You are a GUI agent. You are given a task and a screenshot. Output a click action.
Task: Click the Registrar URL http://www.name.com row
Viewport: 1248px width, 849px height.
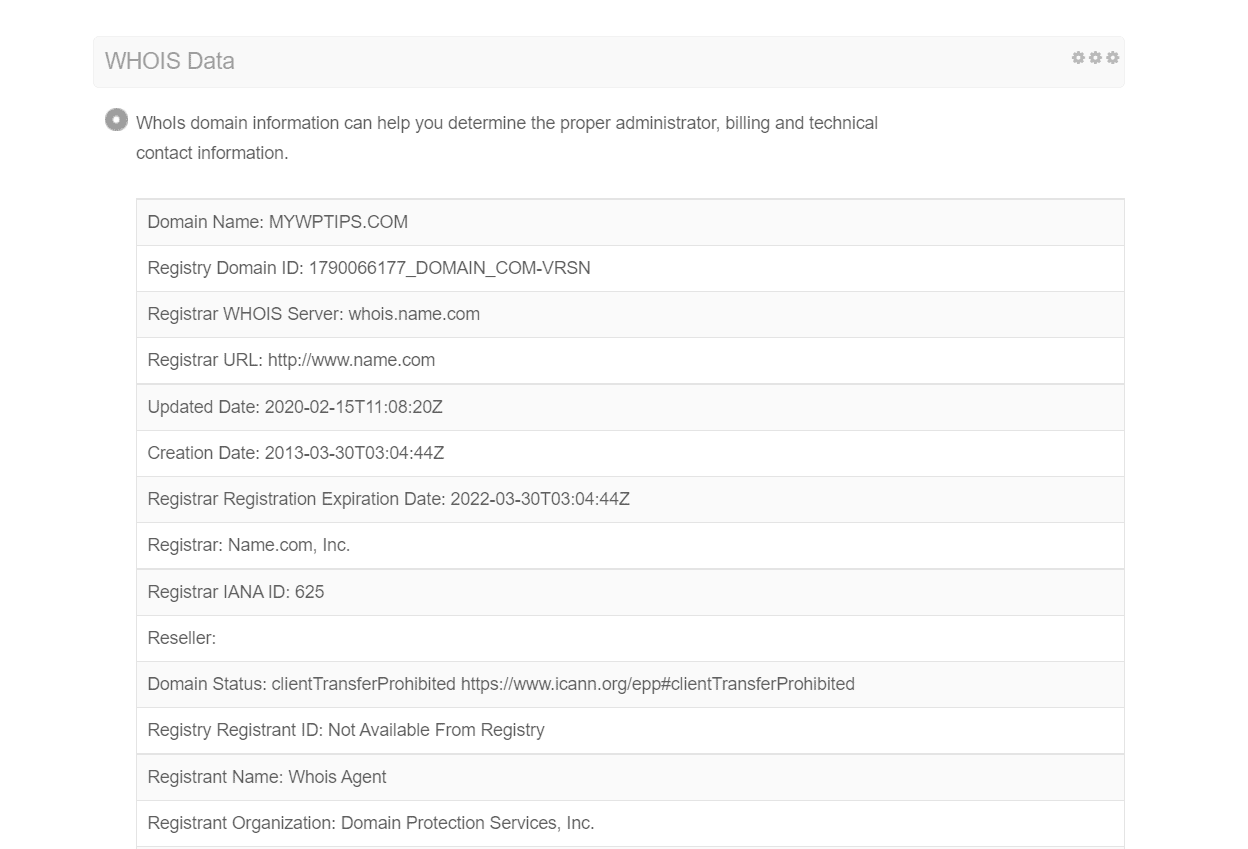pyautogui.click(x=630, y=360)
